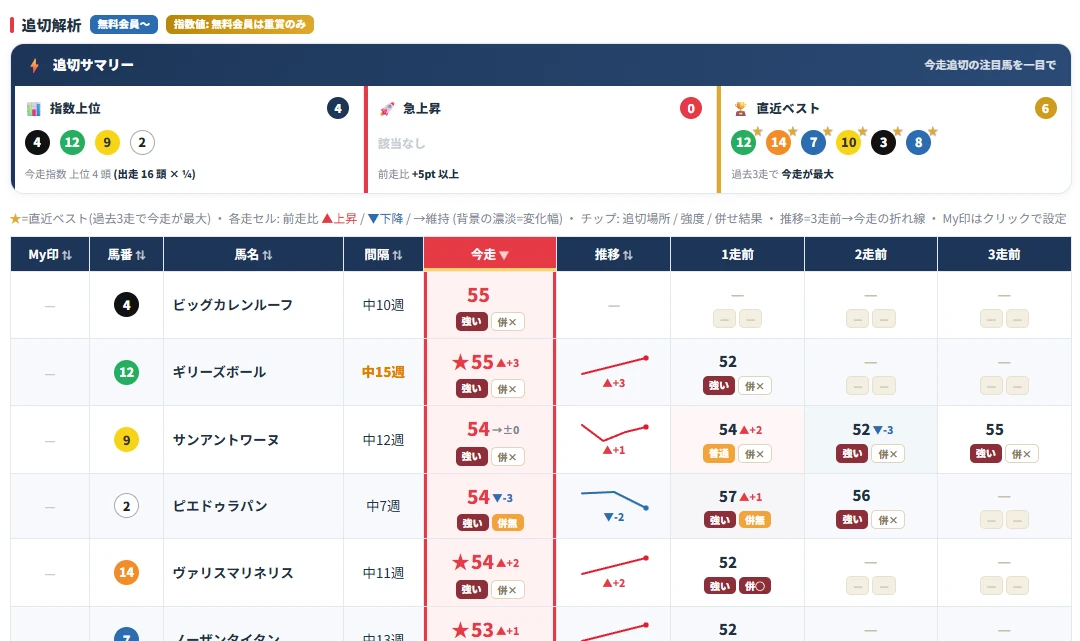Sort table by 間隔 column
The height and width of the screenshot is (641, 1080).
tap(383, 255)
